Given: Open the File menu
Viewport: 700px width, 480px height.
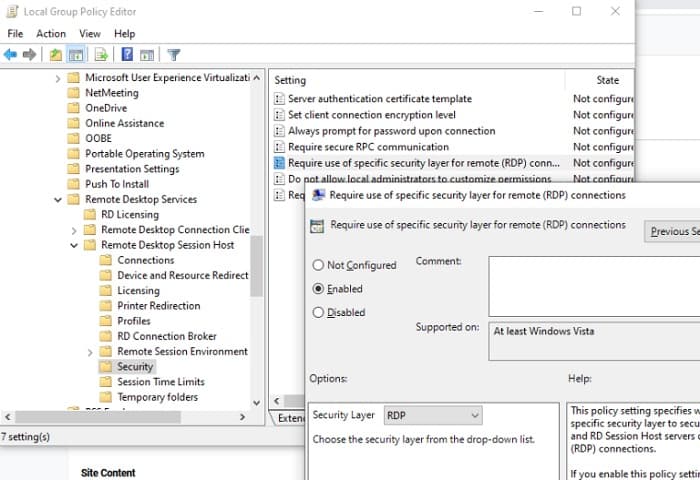Looking at the screenshot, I should [15, 34].
